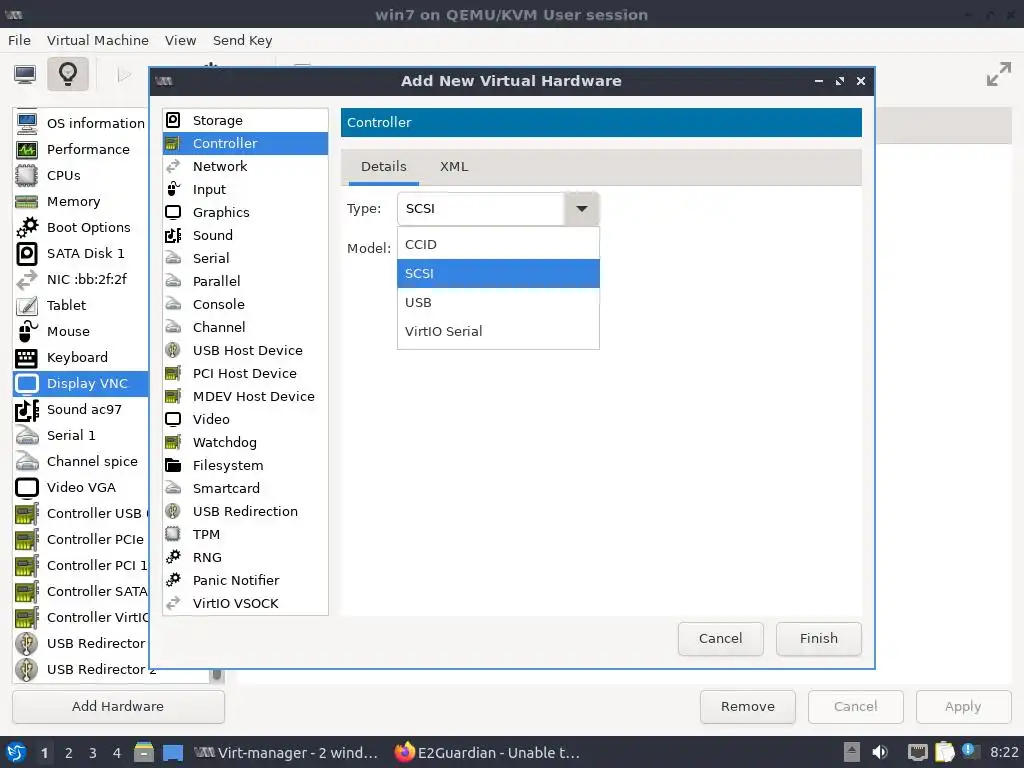Click the Firefox icon in the taskbar
The image size is (1024, 768).
[x=404, y=752]
